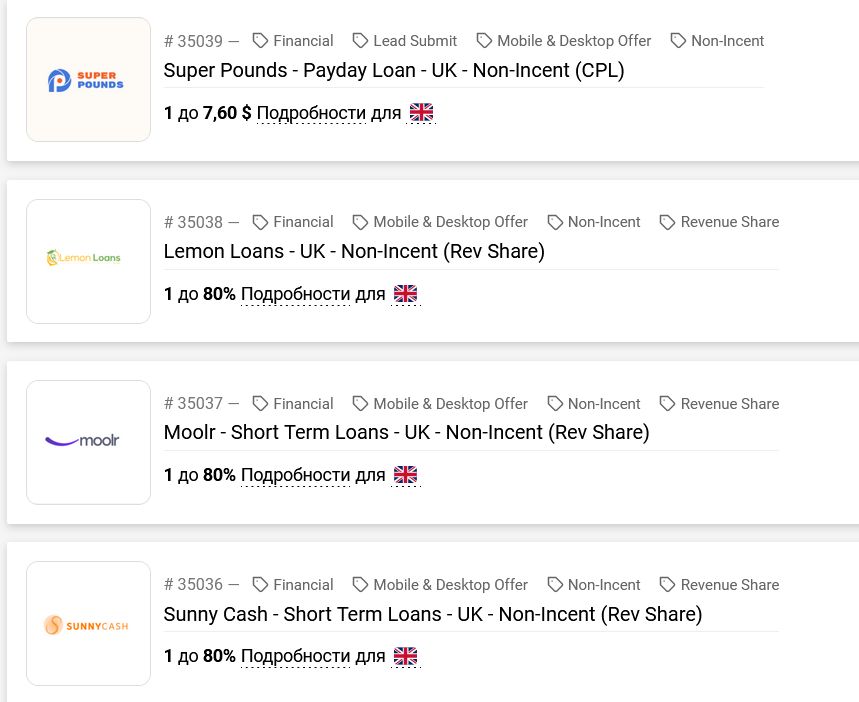Open the Moolr Short Term Loans offer title

(406, 433)
